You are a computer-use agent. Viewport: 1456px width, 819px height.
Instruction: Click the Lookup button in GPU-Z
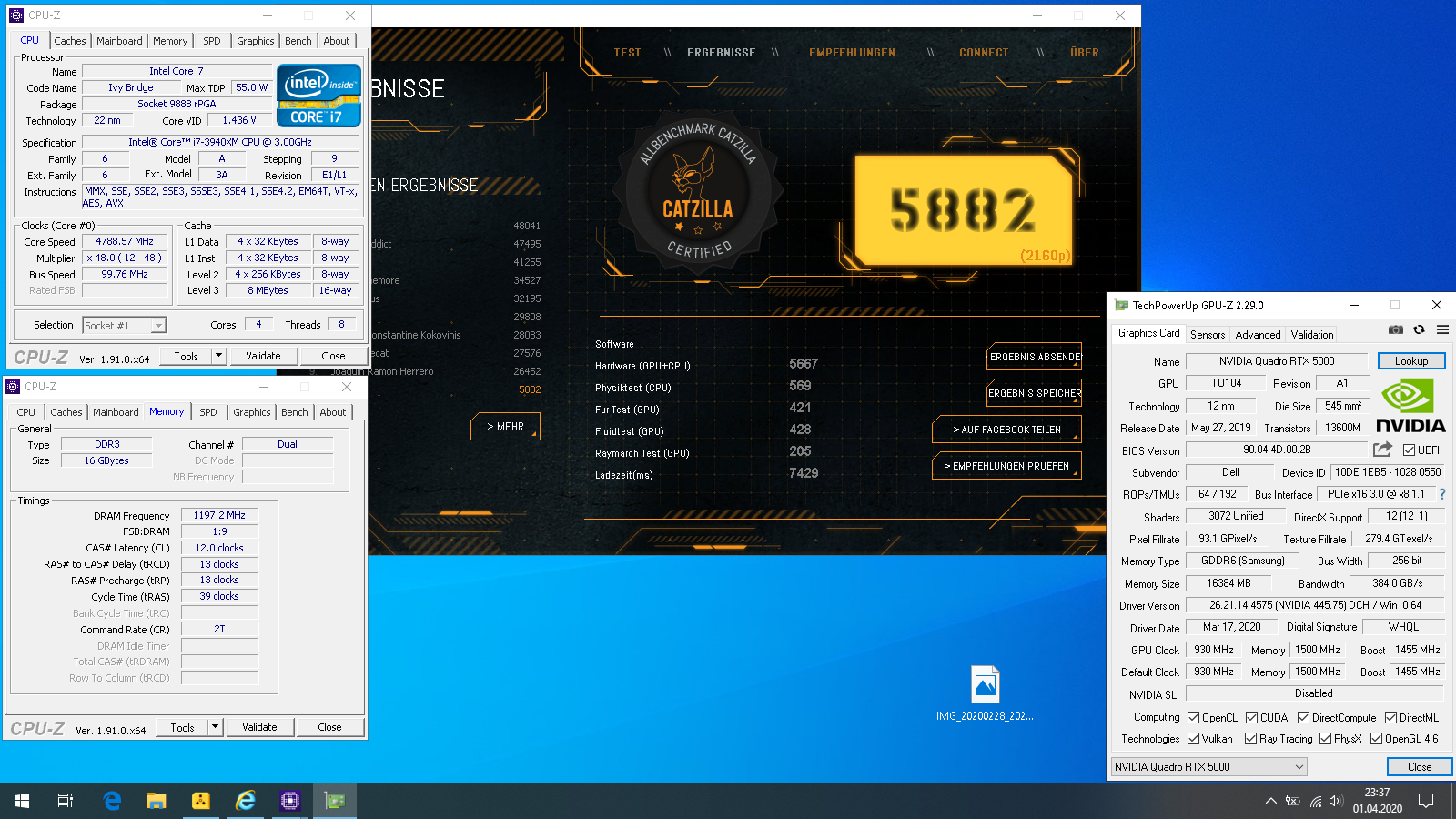[1411, 361]
